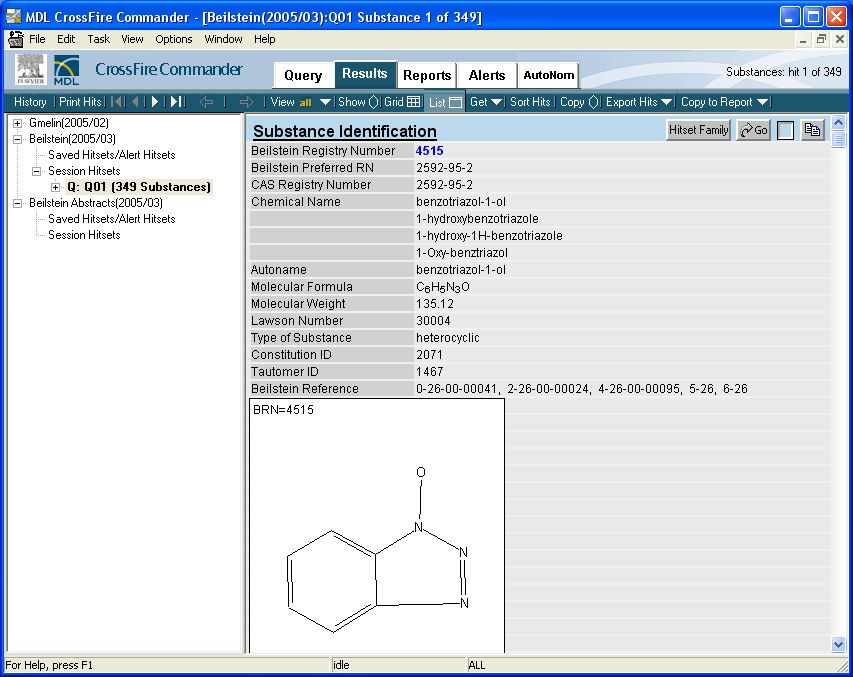Click the scroll up arrow
Screen dimensions: 853x677
click(x=838, y=123)
